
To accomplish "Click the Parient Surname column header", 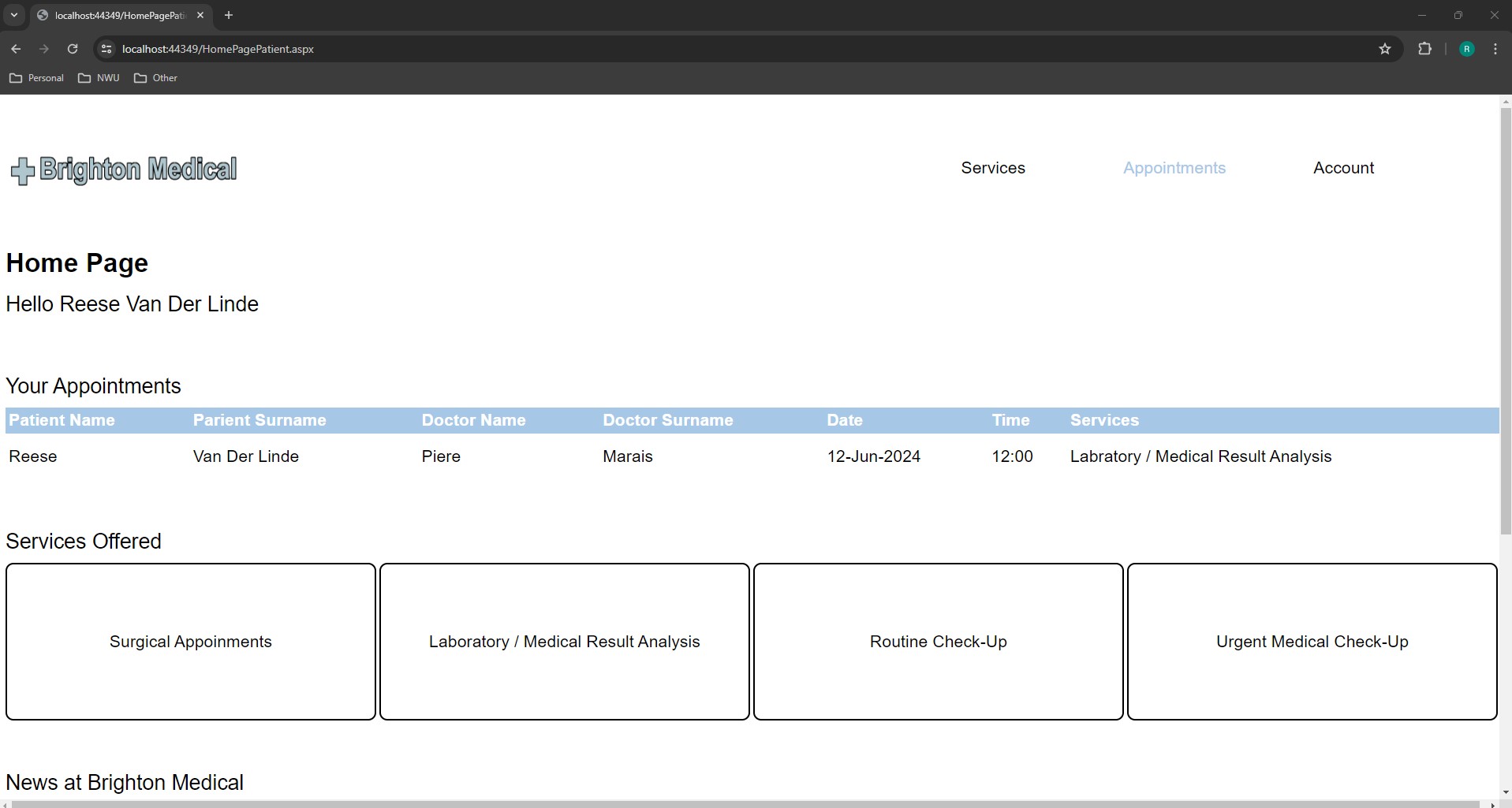I will (259, 420).
